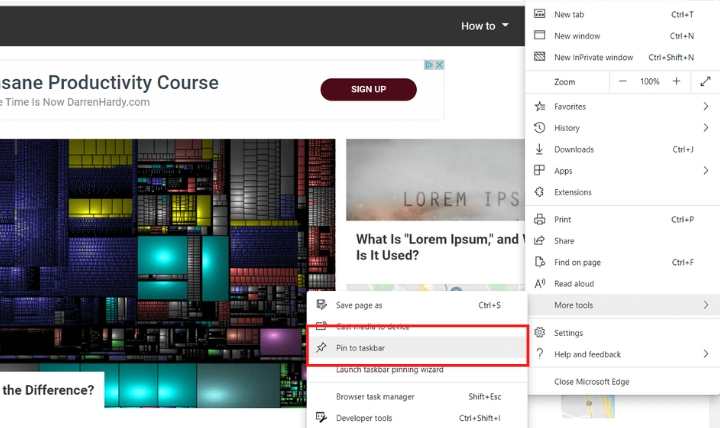Choose New window from the menu
The width and height of the screenshot is (720, 428).
click(622, 36)
